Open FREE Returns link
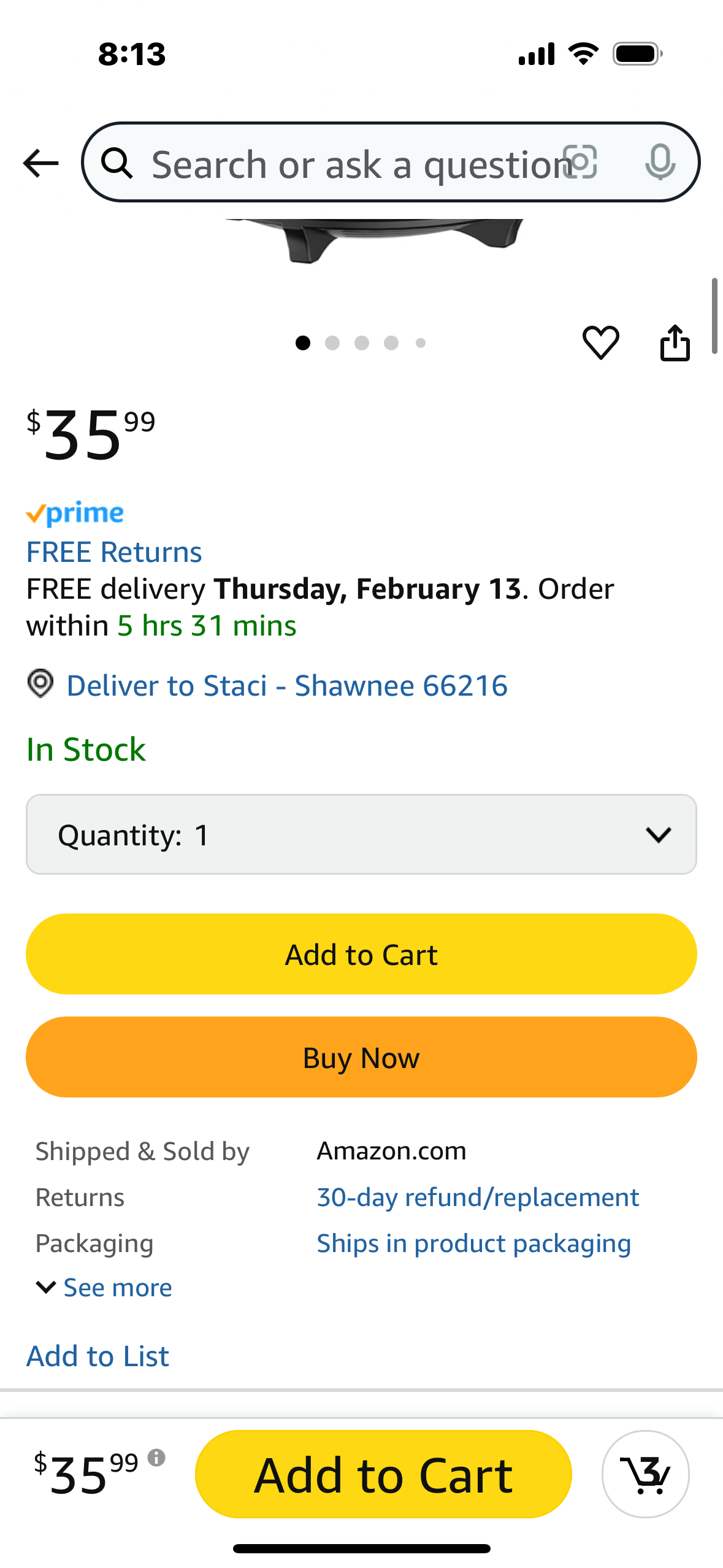This screenshot has height=1568, width=723. pyautogui.click(x=114, y=552)
